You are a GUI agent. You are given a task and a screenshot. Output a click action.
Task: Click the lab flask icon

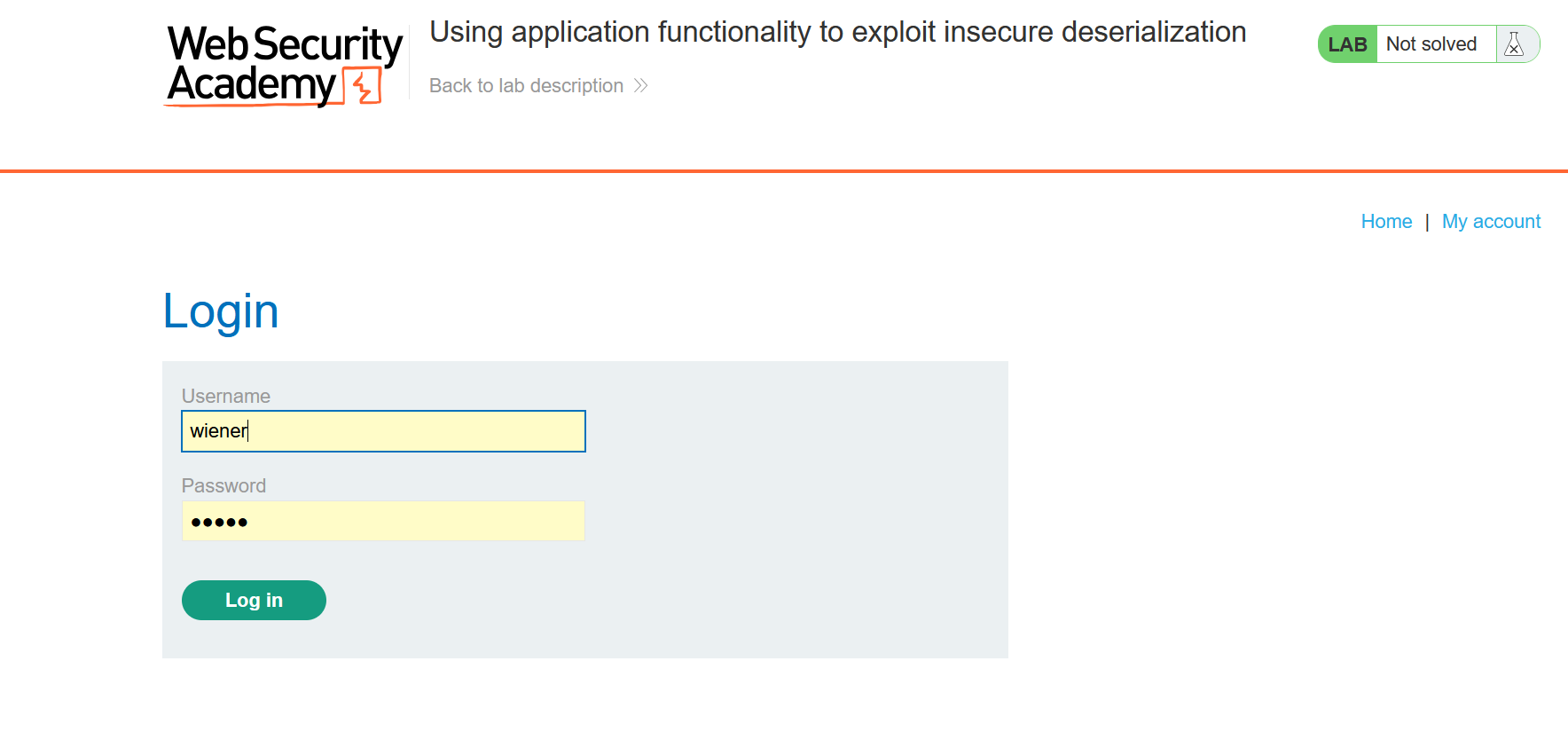pyautogui.click(x=1514, y=44)
